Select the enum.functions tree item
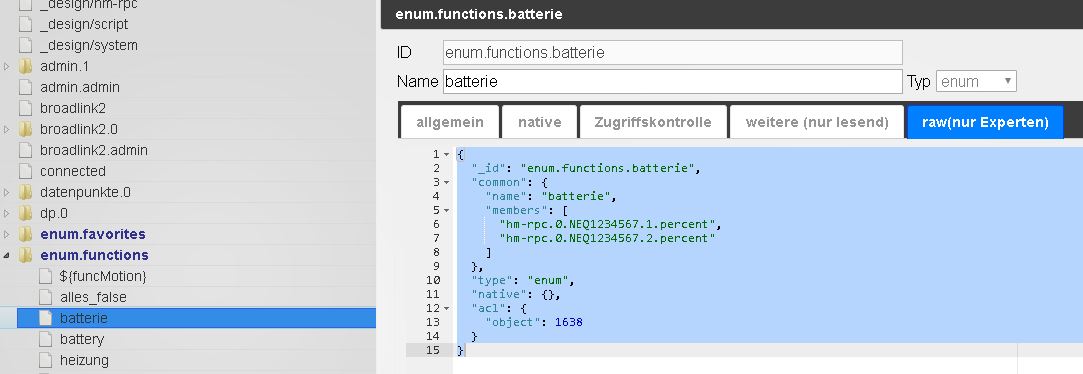The image size is (1083, 374). tap(95, 255)
